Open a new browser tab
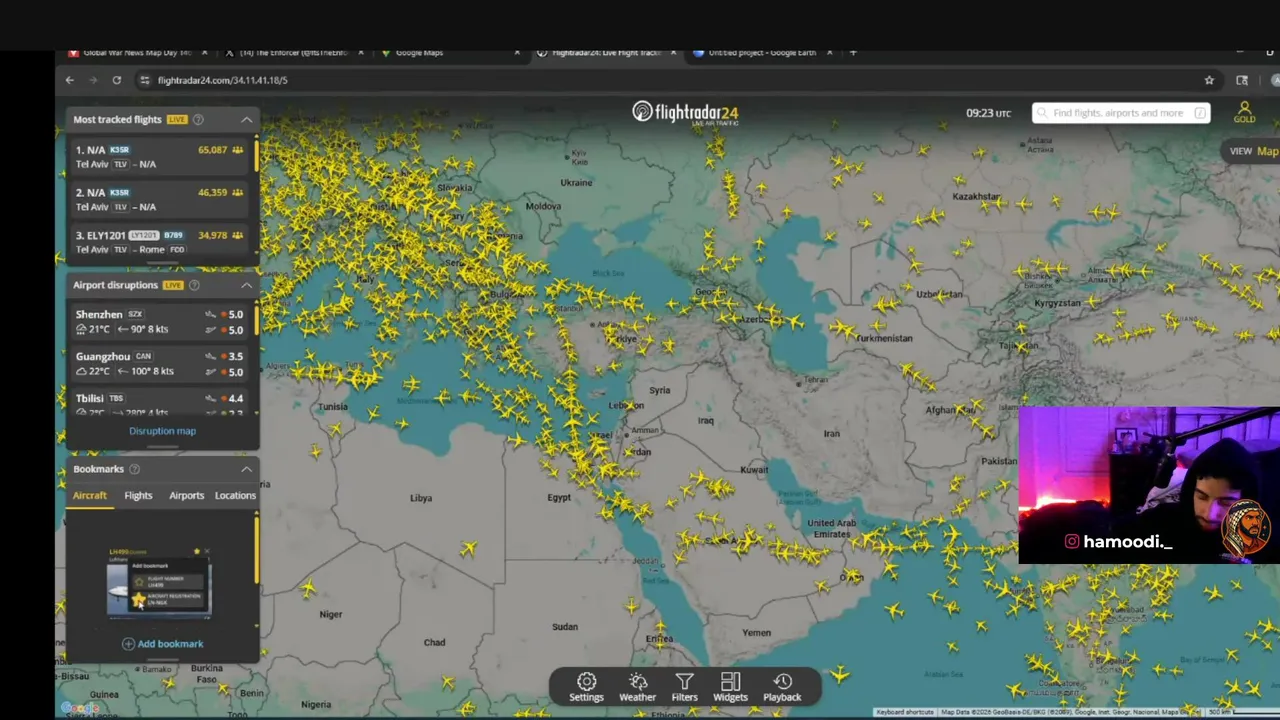The height and width of the screenshot is (720, 1280). pos(853,52)
